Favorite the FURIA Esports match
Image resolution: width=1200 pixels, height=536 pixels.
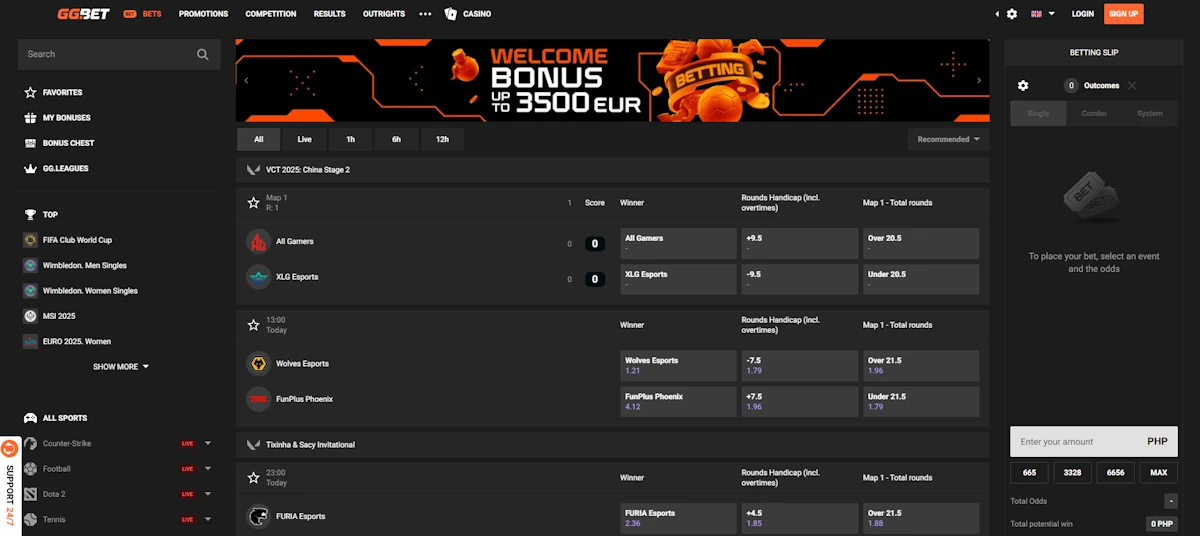coord(253,478)
